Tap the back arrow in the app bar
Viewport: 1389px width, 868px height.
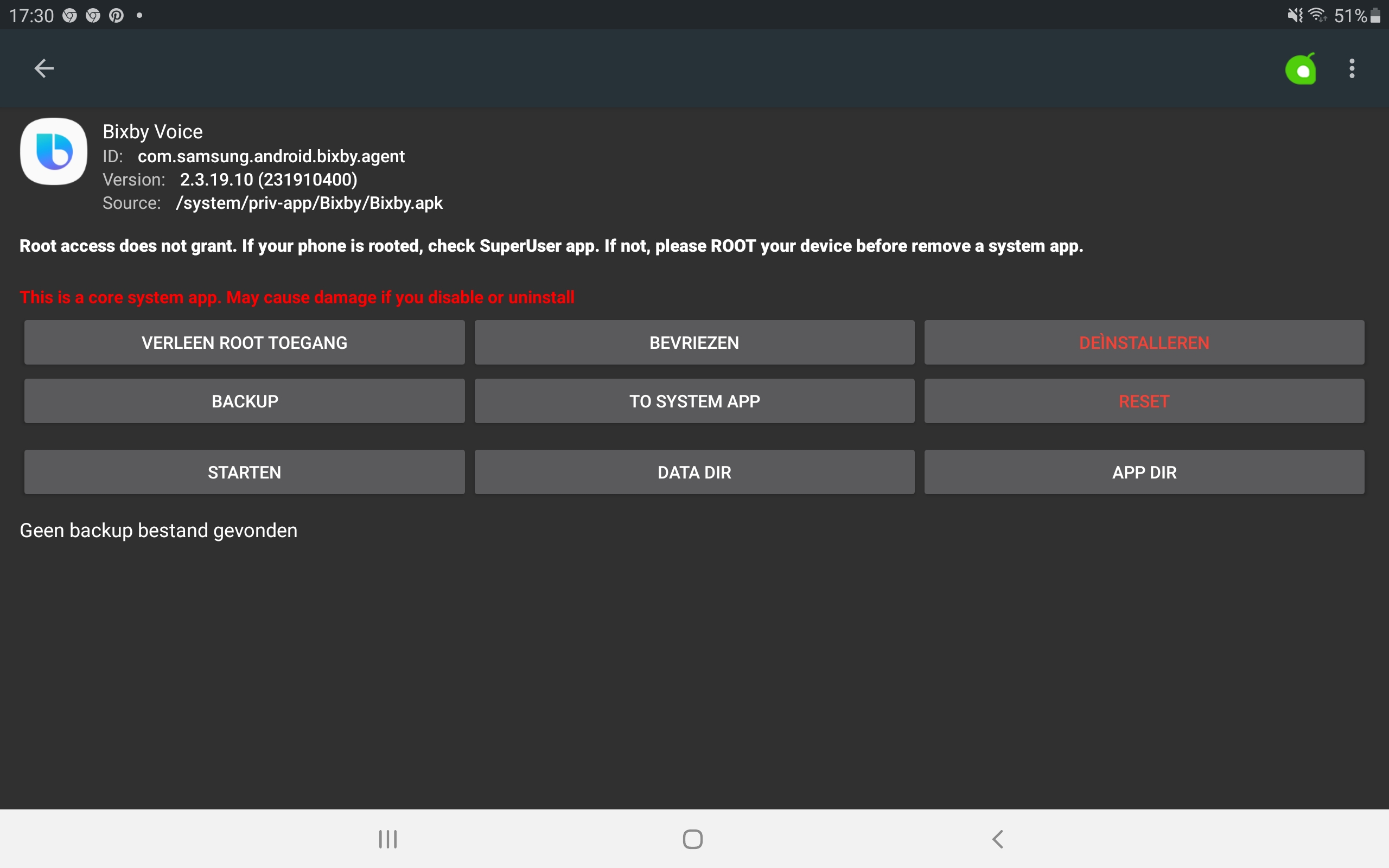point(43,68)
